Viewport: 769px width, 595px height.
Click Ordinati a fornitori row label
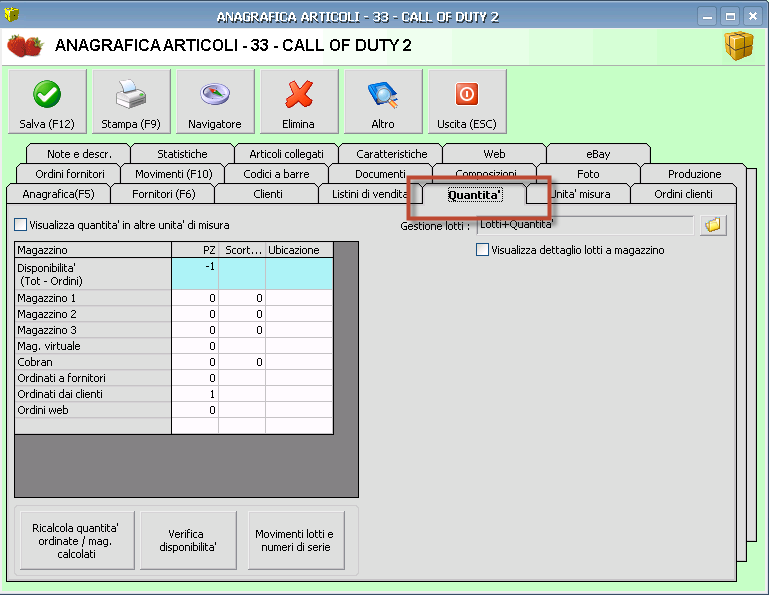click(93, 378)
